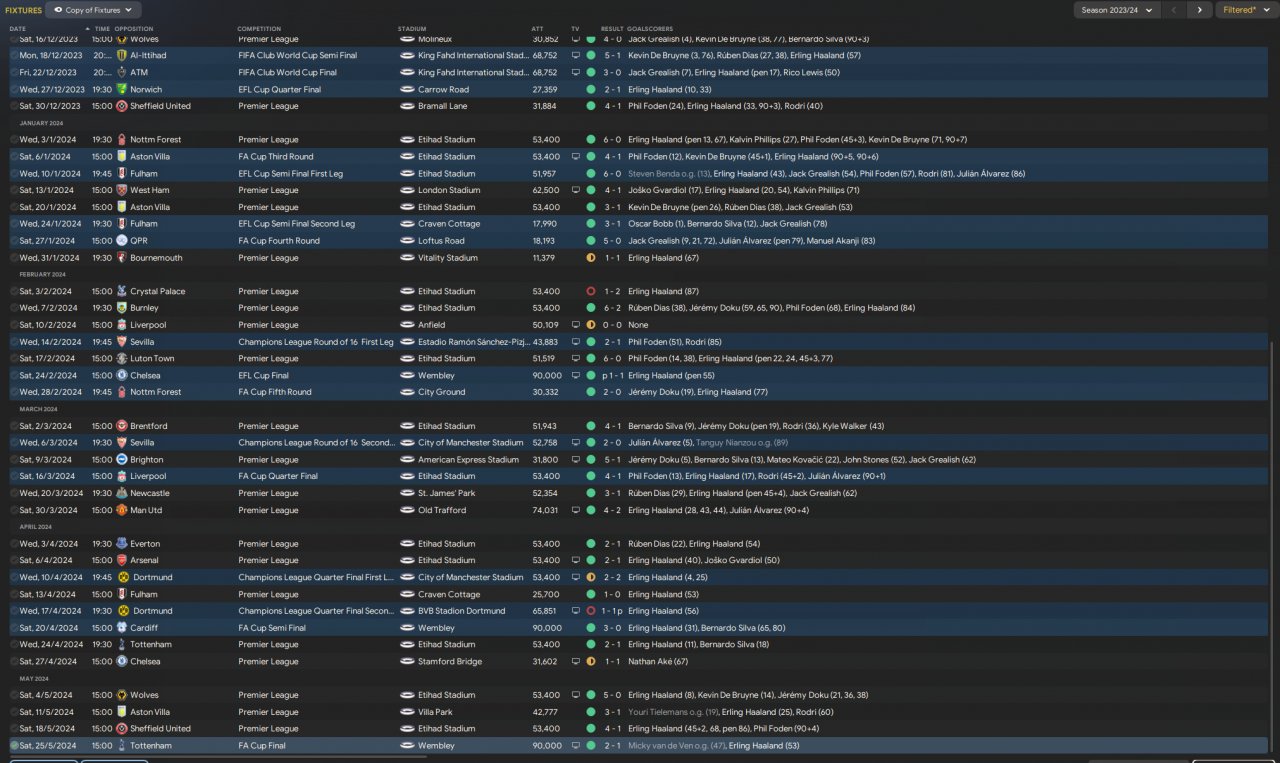1280x763 pixels.
Task: Open the Bramall Lane stadium link
Action: 442,106
